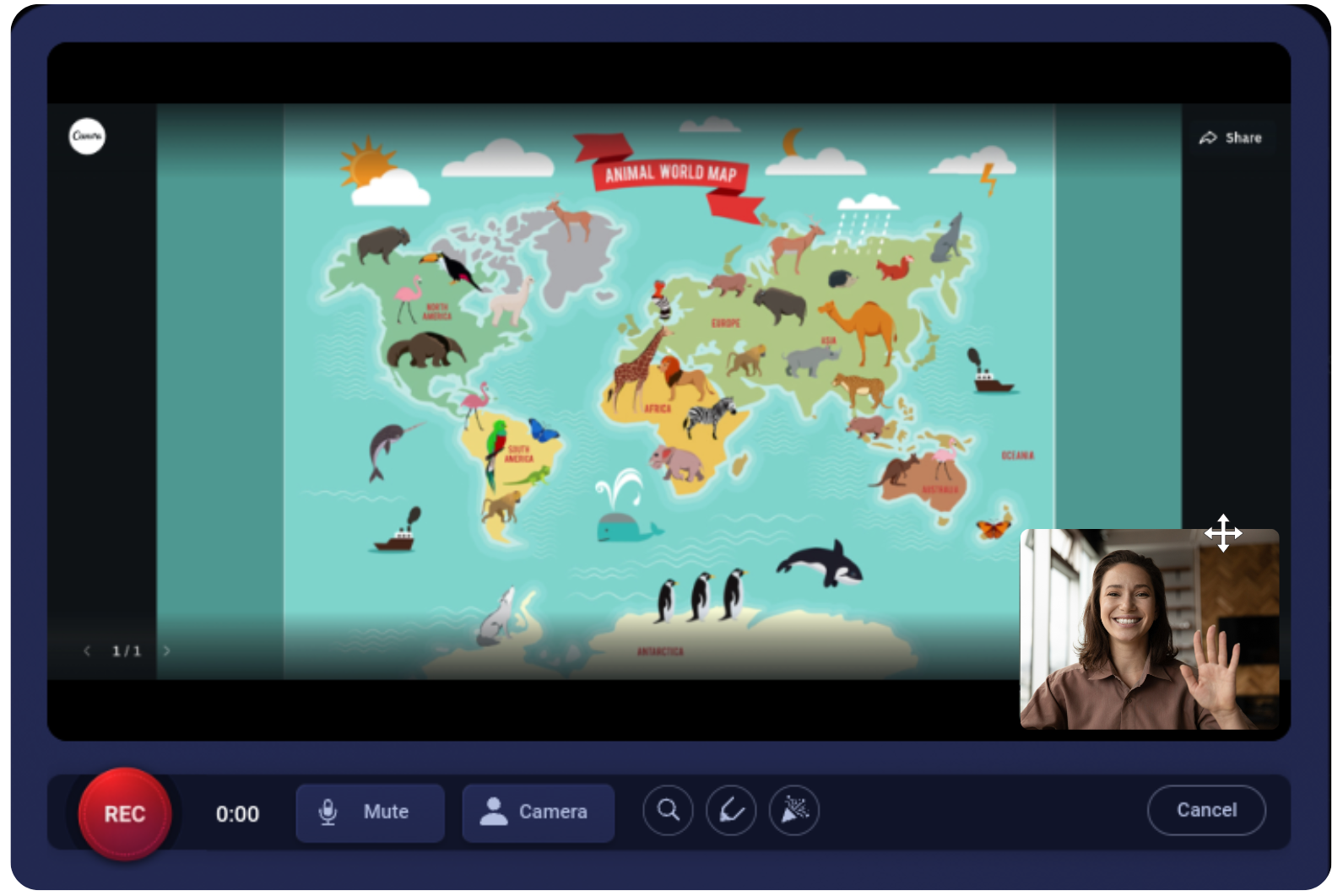Click the move handle on webcam preview
This screenshot has width=1343, height=896.
(1223, 533)
